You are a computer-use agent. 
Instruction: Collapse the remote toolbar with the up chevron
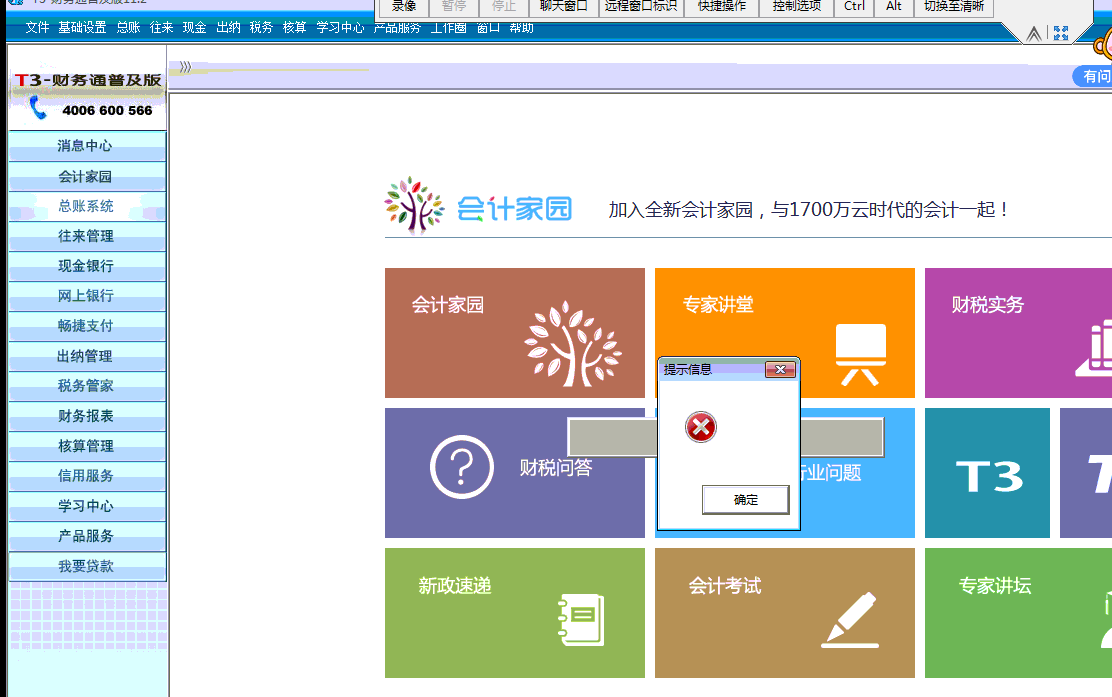pos(1034,33)
